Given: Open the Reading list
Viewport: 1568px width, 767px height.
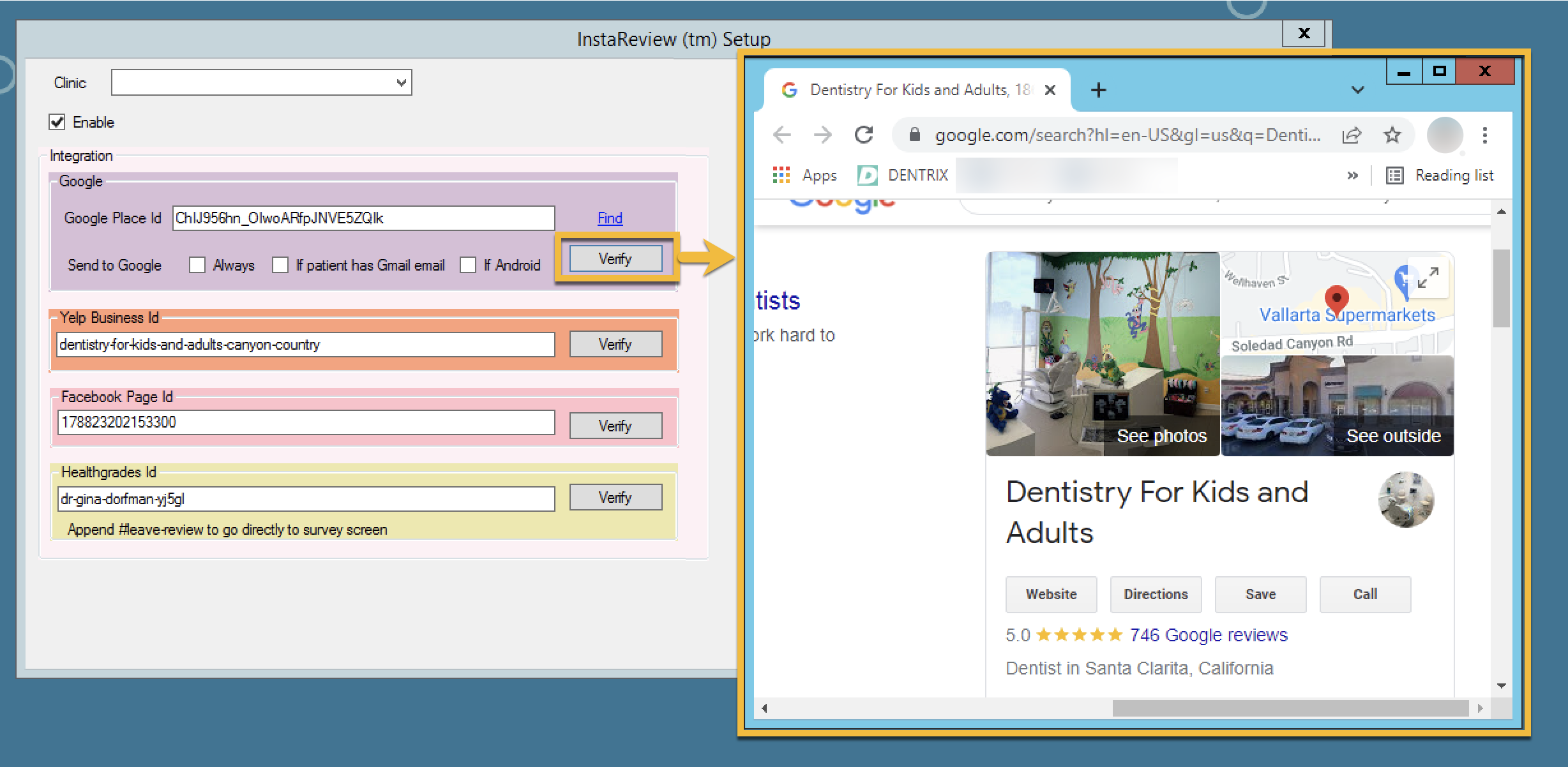Looking at the screenshot, I should point(1440,175).
